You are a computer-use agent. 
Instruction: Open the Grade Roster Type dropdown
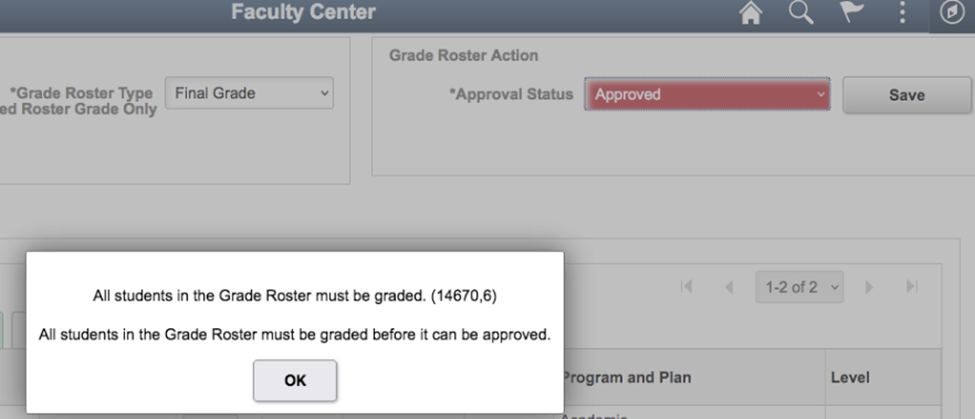pos(249,94)
